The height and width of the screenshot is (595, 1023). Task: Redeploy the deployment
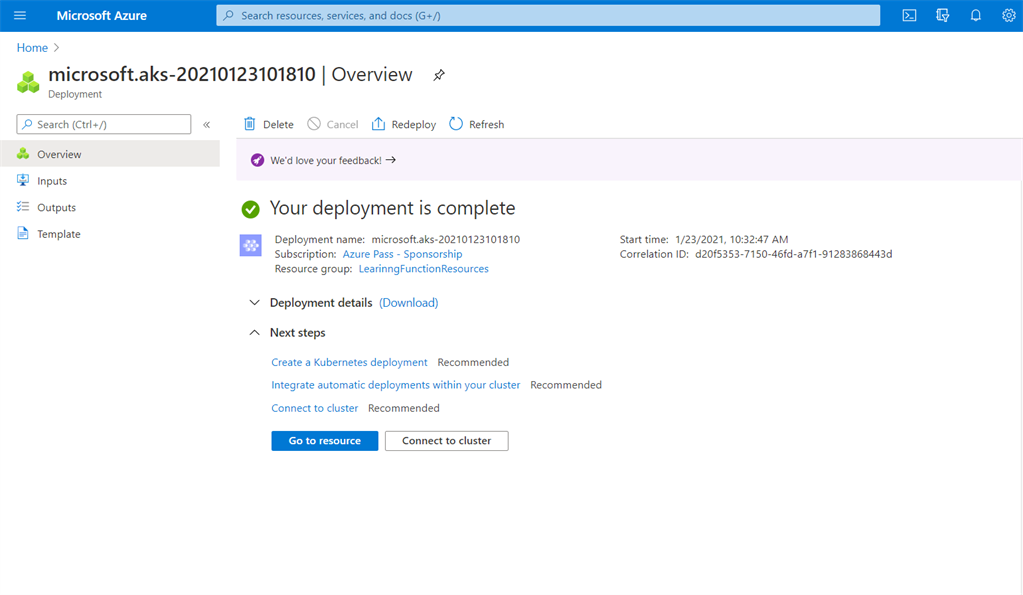(403, 124)
